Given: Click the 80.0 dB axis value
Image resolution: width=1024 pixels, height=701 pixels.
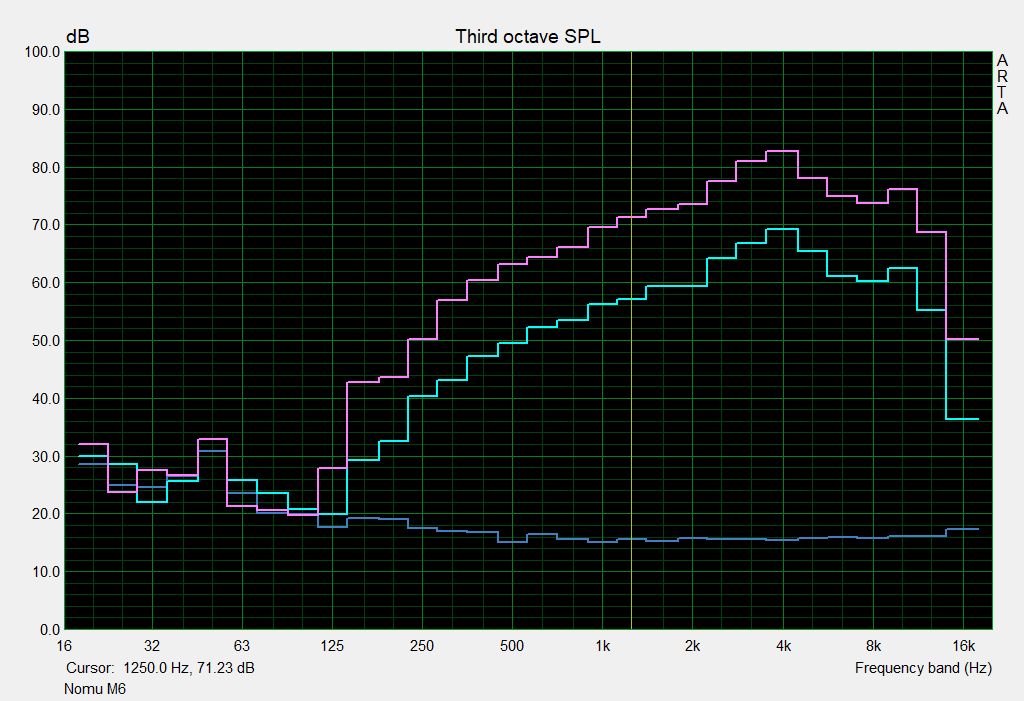Looking at the screenshot, I should coord(46,168).
